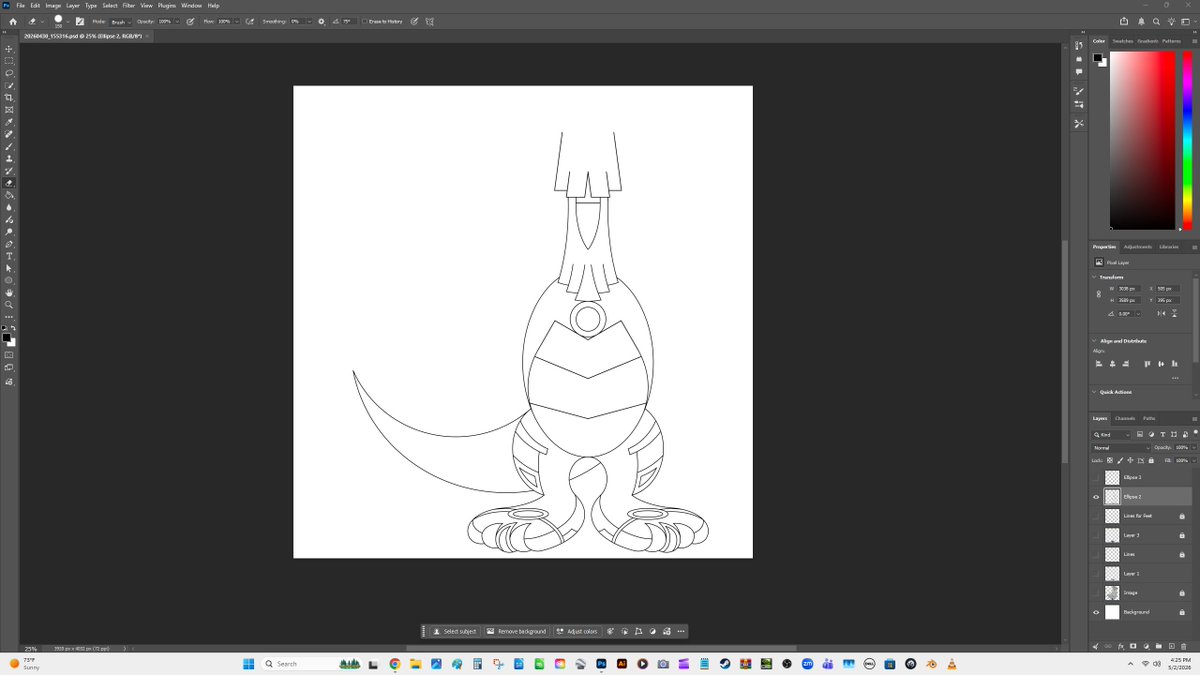The image size is (1200, 675).
Task: Show the Lines layer
Action: [x=1096, y=554]
